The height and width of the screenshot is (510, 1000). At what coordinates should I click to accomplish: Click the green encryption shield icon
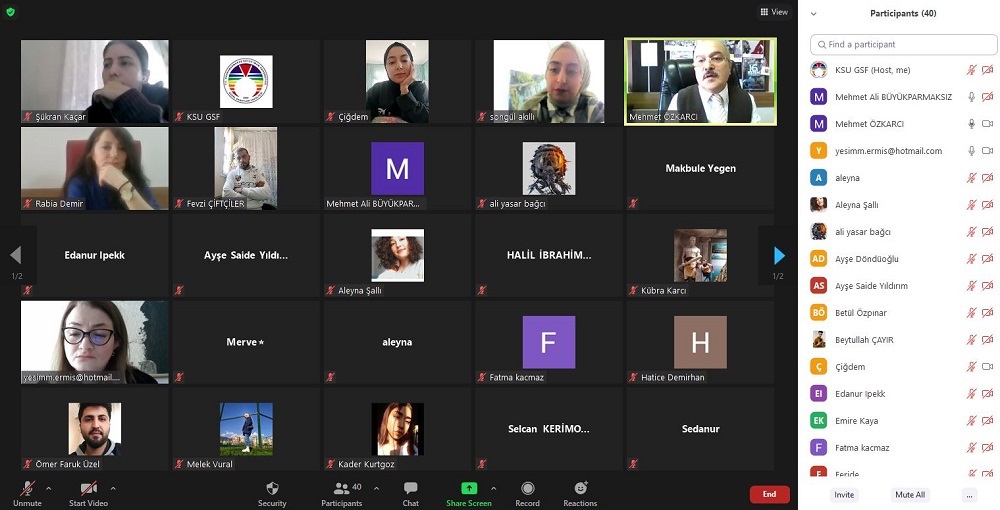[x=10, y=12]
